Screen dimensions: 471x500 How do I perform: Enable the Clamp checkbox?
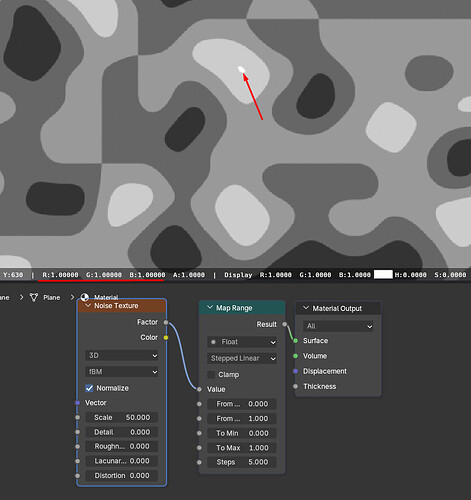211,375
